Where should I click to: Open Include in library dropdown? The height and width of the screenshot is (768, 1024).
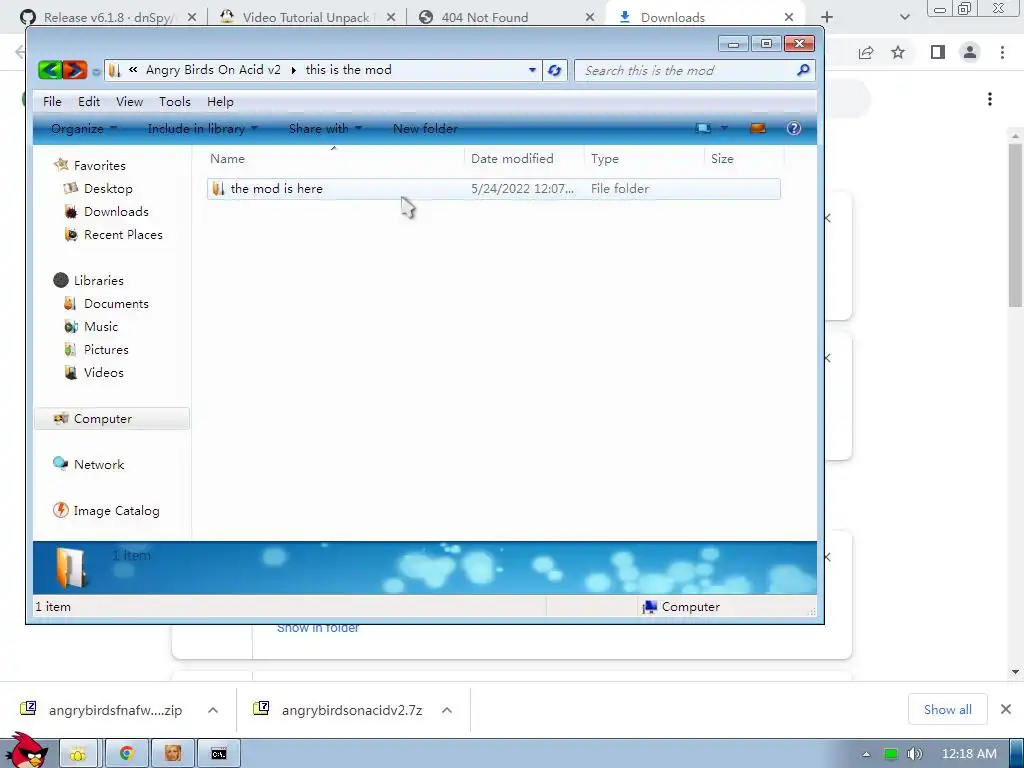202,129
